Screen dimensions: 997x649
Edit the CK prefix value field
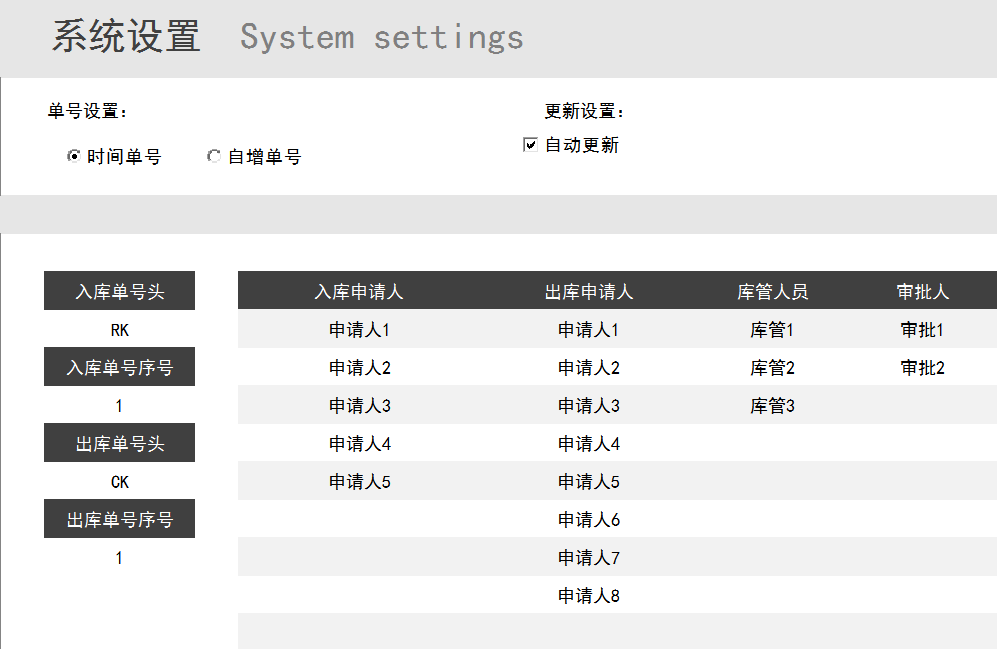pos(120,481)
